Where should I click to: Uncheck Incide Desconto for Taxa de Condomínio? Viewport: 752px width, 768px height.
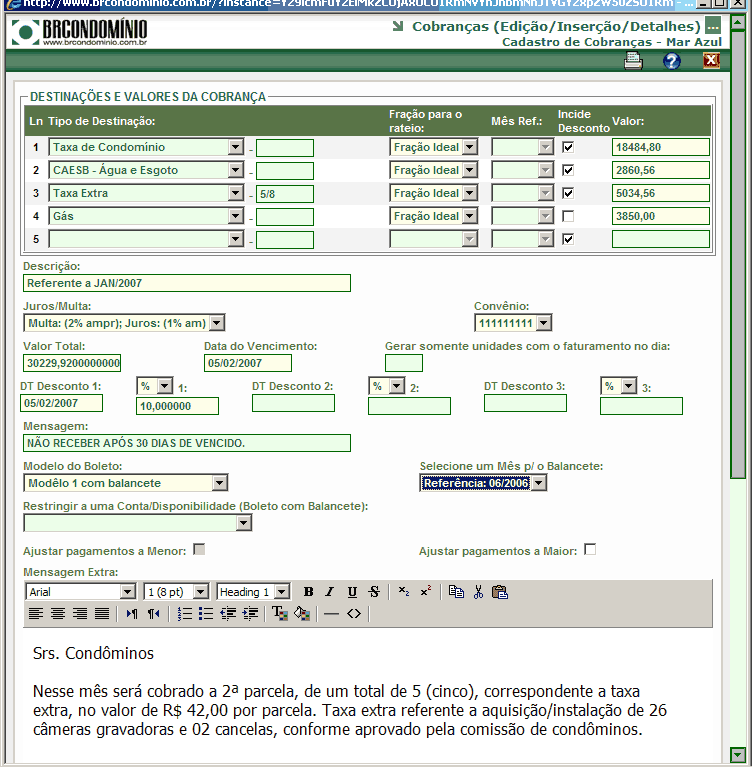coord(568,147)
